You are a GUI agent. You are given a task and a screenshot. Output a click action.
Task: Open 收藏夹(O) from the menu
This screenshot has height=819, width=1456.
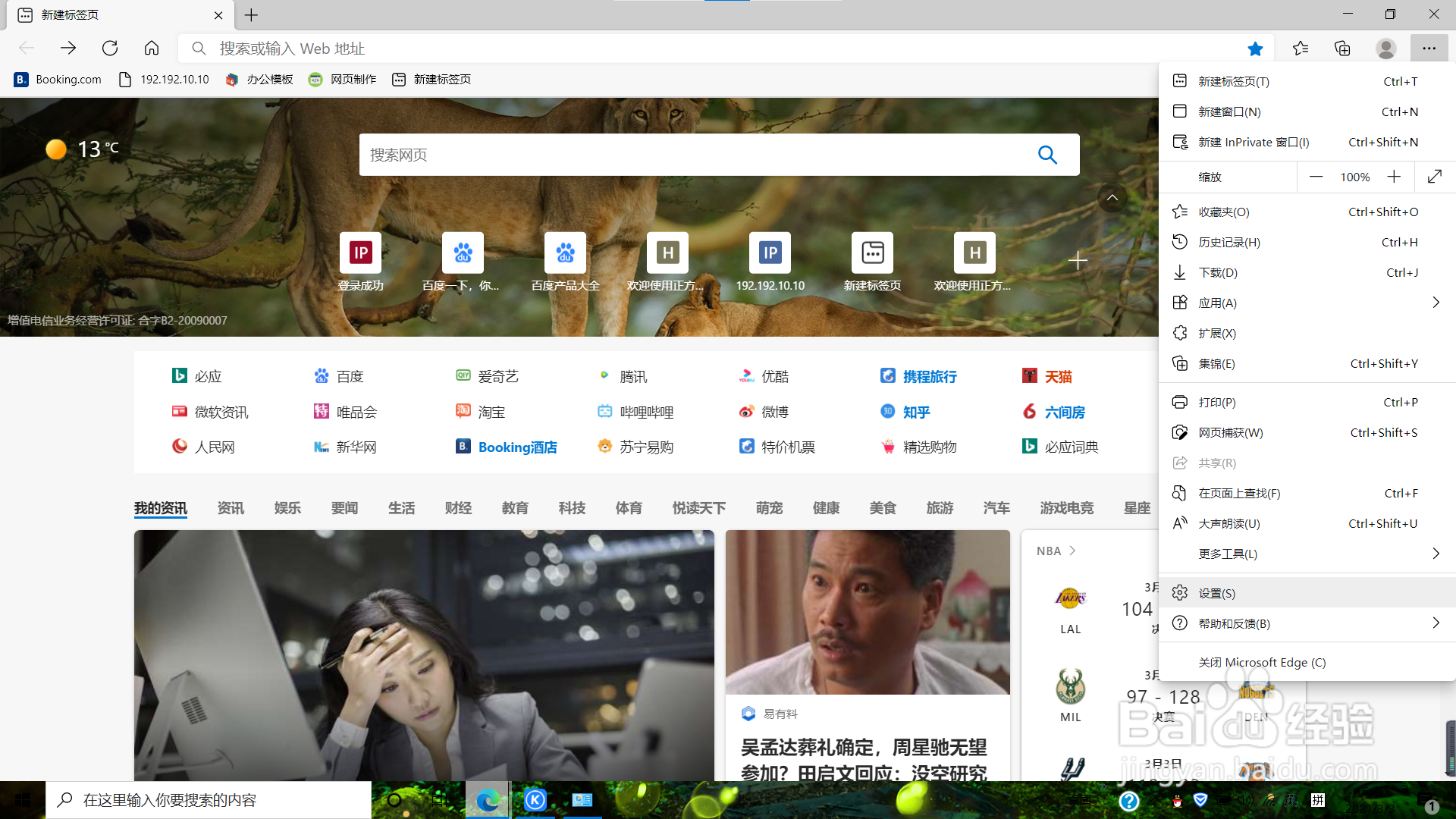pyautogui.click(x=1307, y=212)
